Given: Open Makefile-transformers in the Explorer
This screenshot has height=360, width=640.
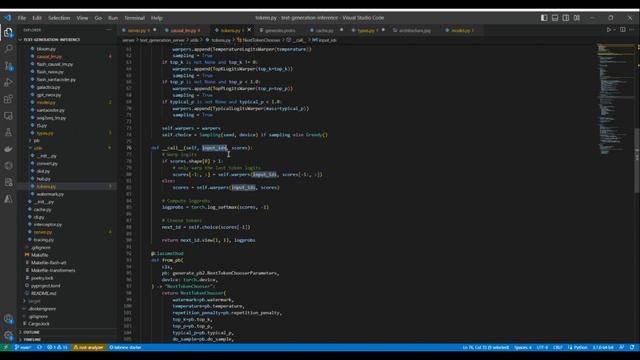Looking at the screenshot, I should coord(53,270).
